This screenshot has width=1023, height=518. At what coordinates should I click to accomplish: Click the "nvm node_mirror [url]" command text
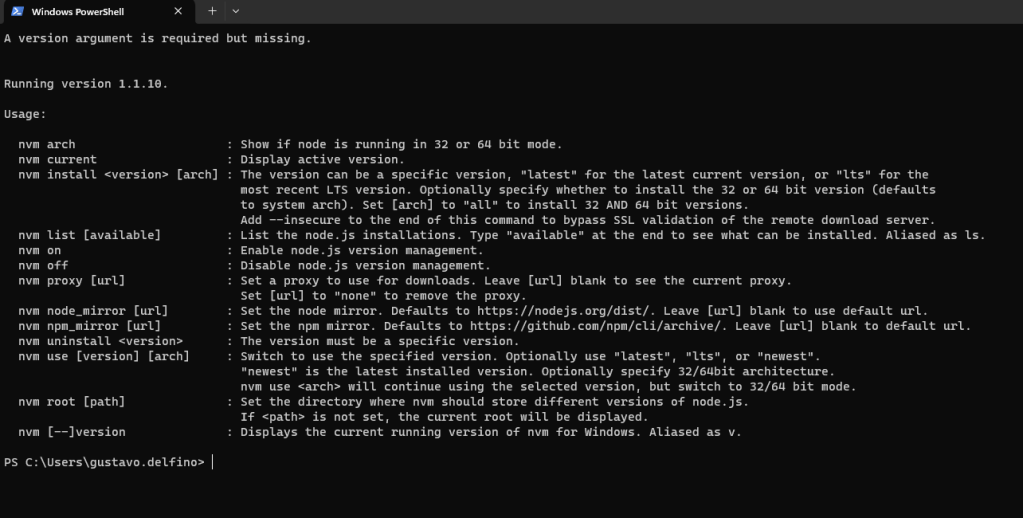coord(93,311)
